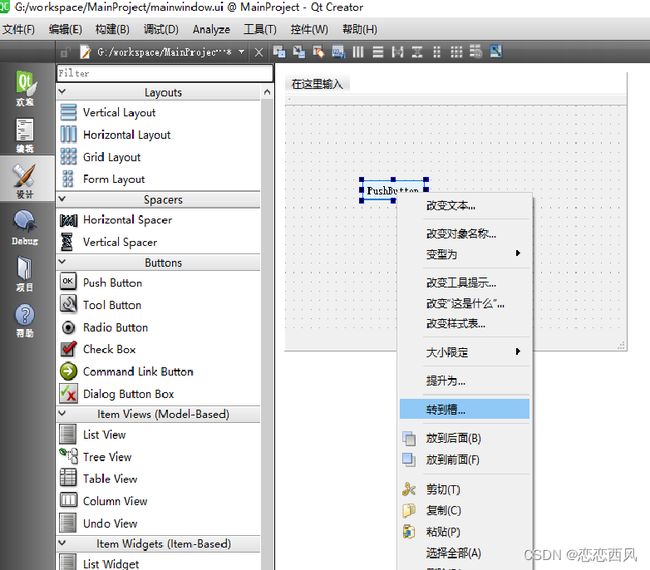Apply Lay Out Vertically from toolbar

point(378,52)
